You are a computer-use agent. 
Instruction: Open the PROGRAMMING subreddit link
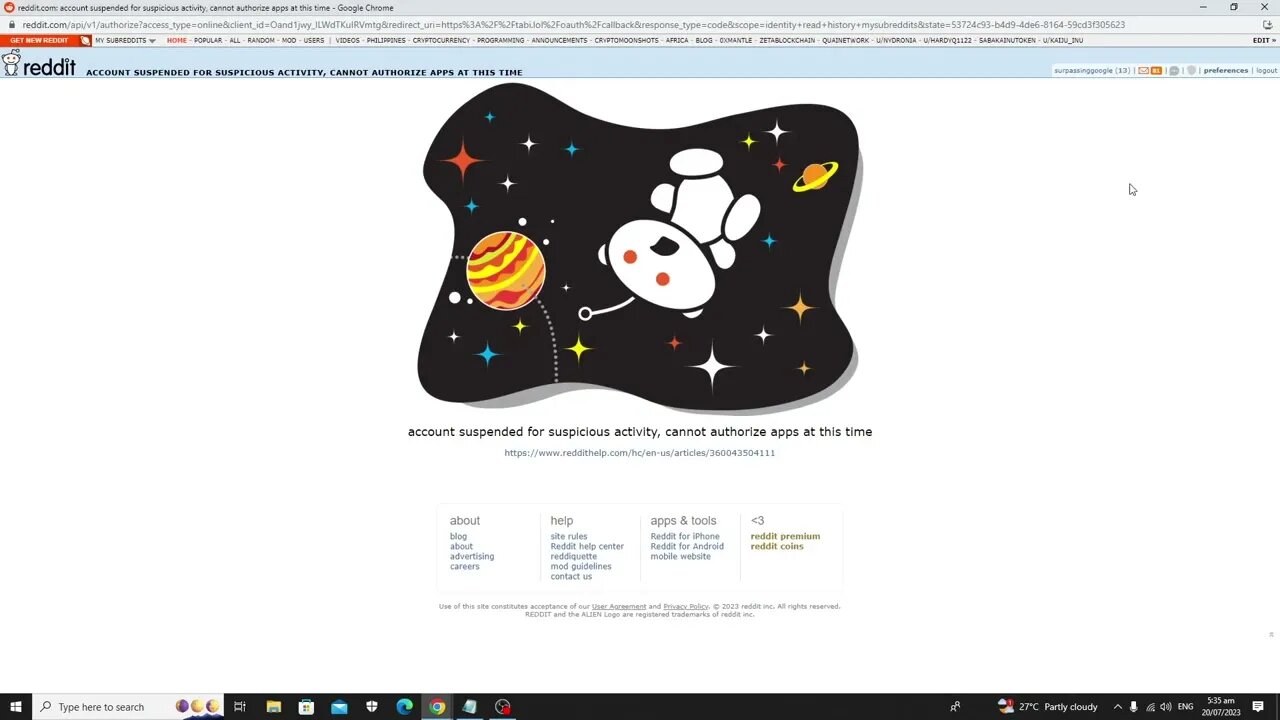click(500, 41)
